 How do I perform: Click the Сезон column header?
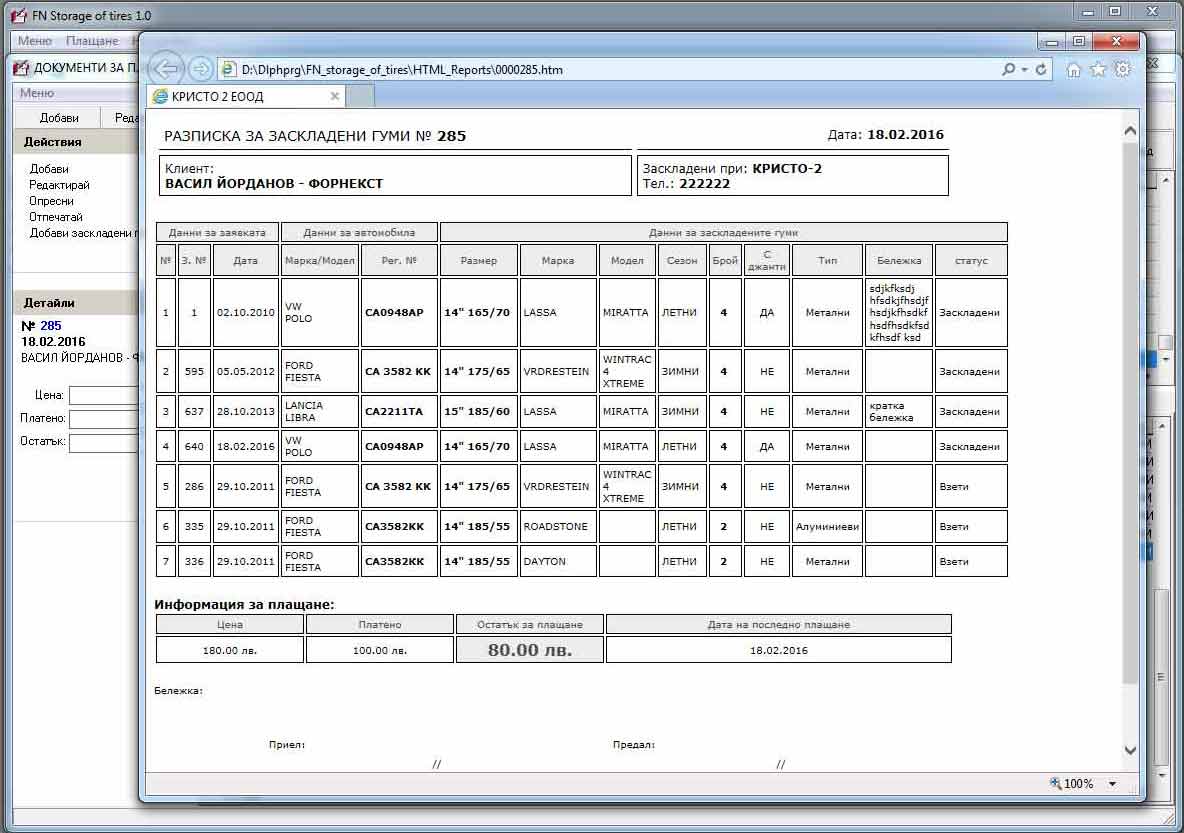click(x=682, y=261)
